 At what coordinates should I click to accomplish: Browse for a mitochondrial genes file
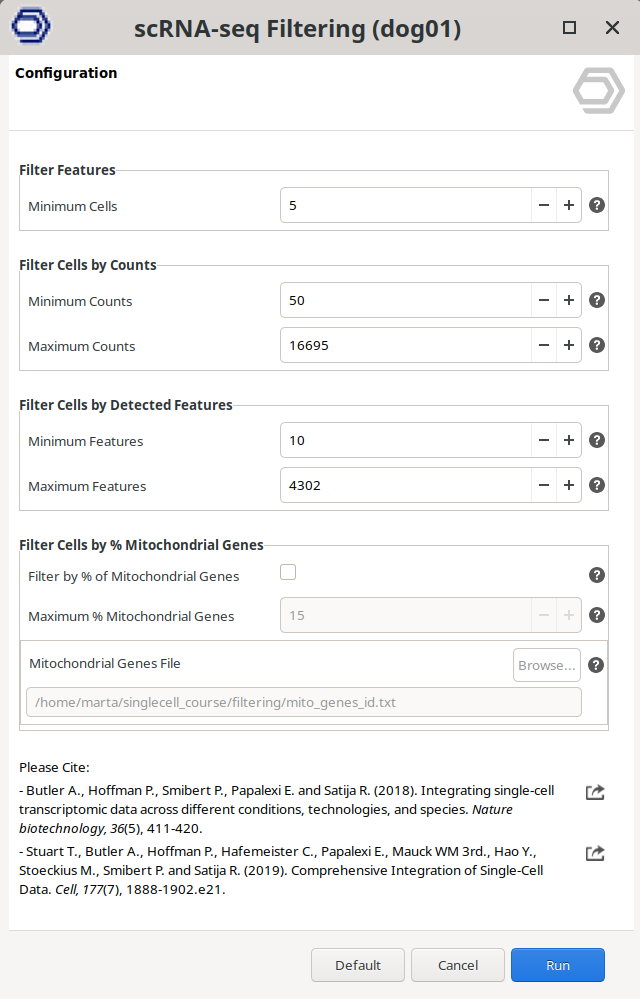547,665
